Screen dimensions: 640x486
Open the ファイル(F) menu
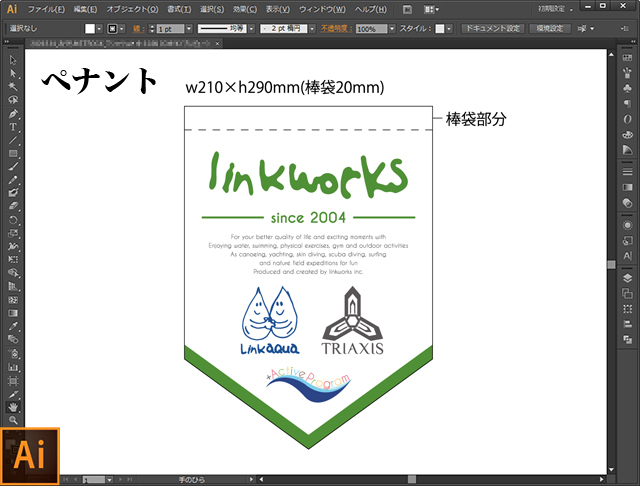coord(46,9)
